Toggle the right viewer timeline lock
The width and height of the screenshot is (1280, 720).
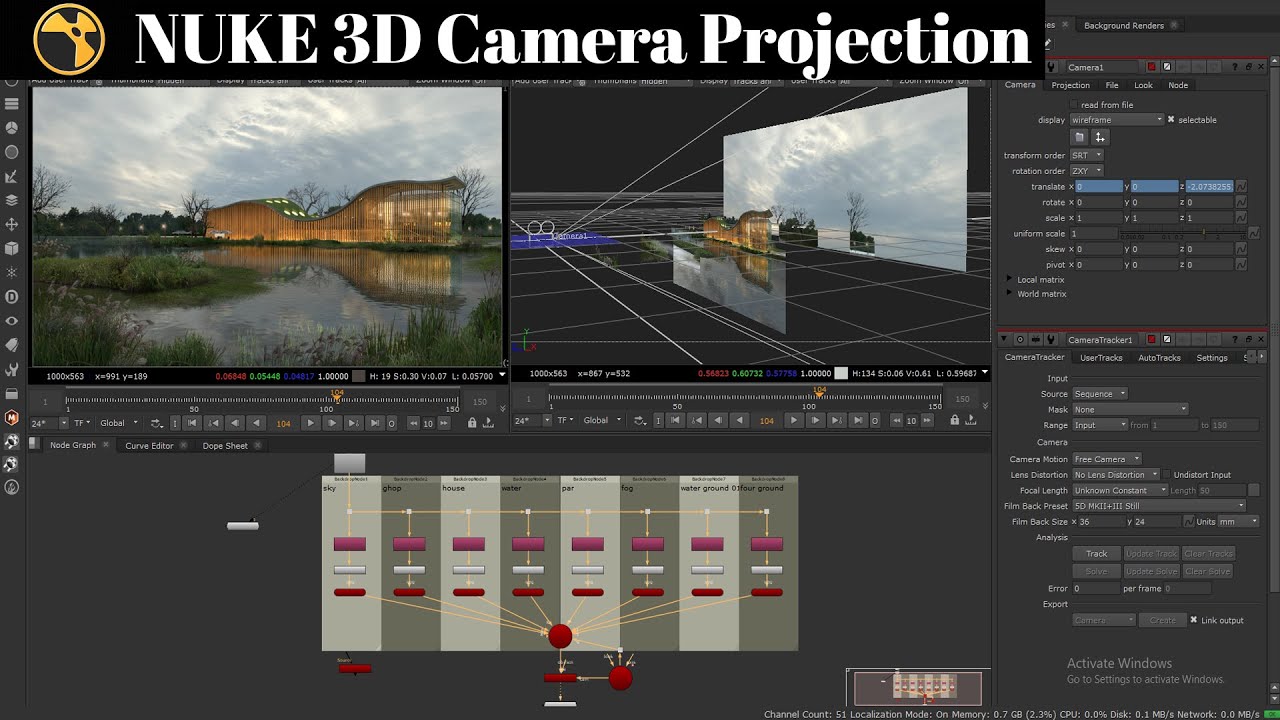pyautogui.click(x=955, y=420)
